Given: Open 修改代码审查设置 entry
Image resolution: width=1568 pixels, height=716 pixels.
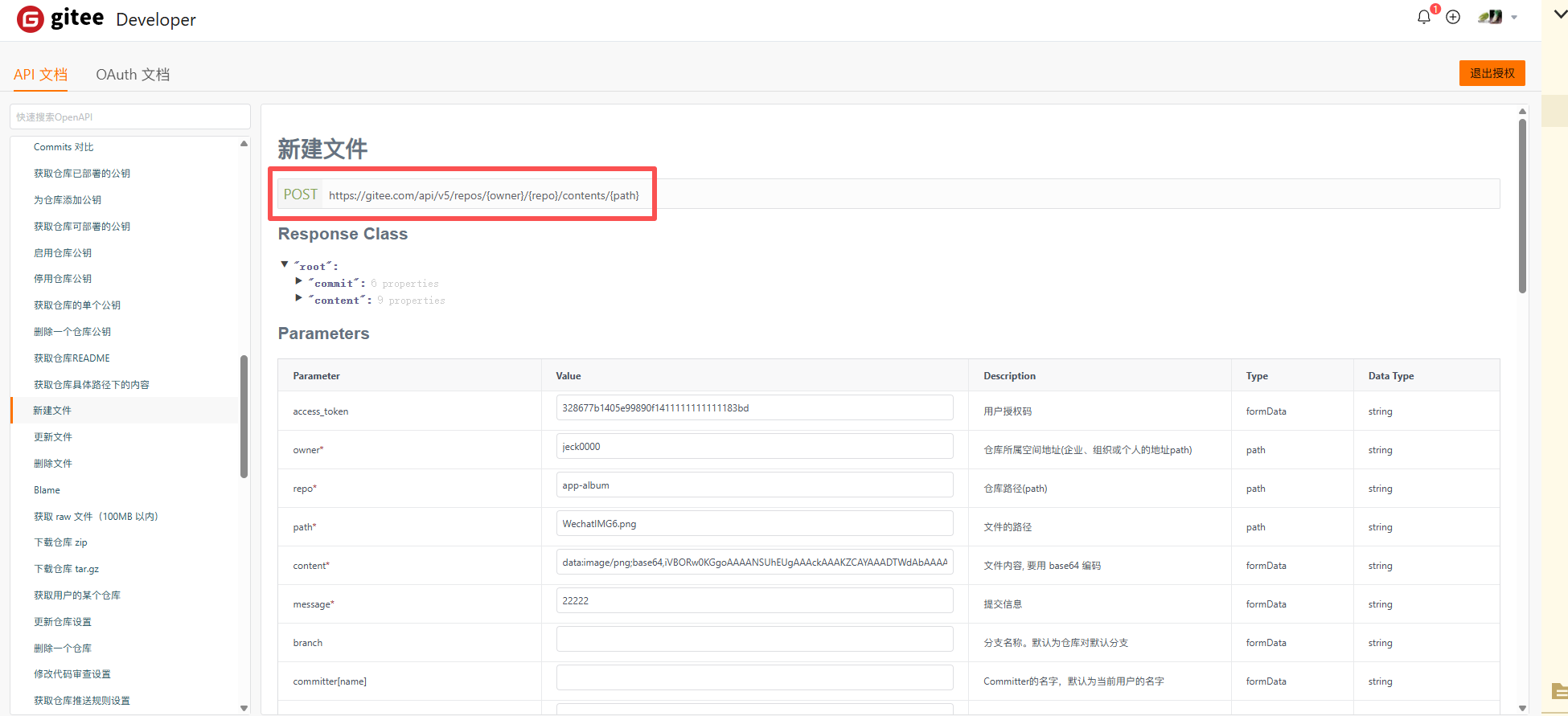Looking at the screenshot, I should pyautogui.click(x=72, y=674).
